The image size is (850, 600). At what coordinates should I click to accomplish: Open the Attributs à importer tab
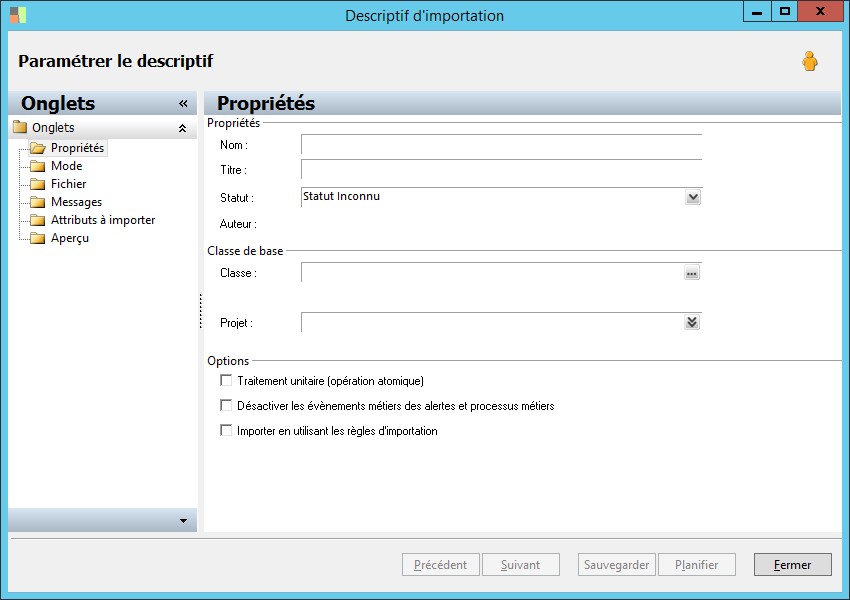(x=103, y=220)
